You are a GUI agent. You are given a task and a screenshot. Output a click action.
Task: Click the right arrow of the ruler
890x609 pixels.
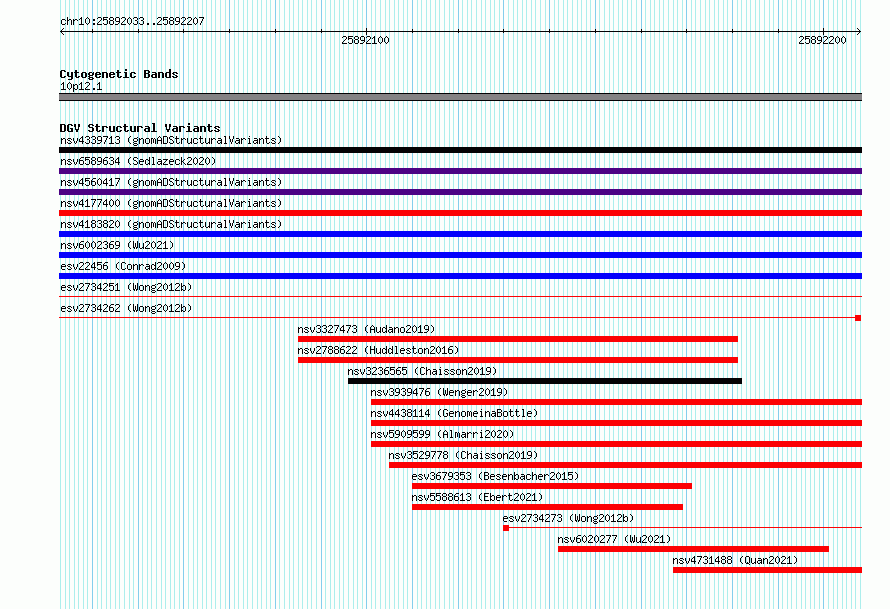click(859, 31)
